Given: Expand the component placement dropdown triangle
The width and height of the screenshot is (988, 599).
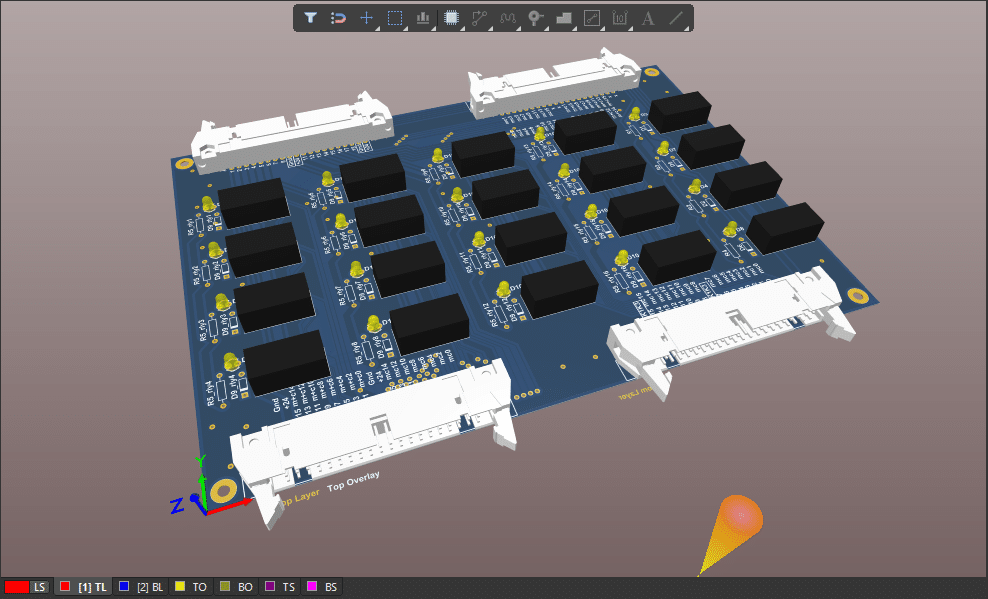Looking at the screenshot, I should (461, 27).
